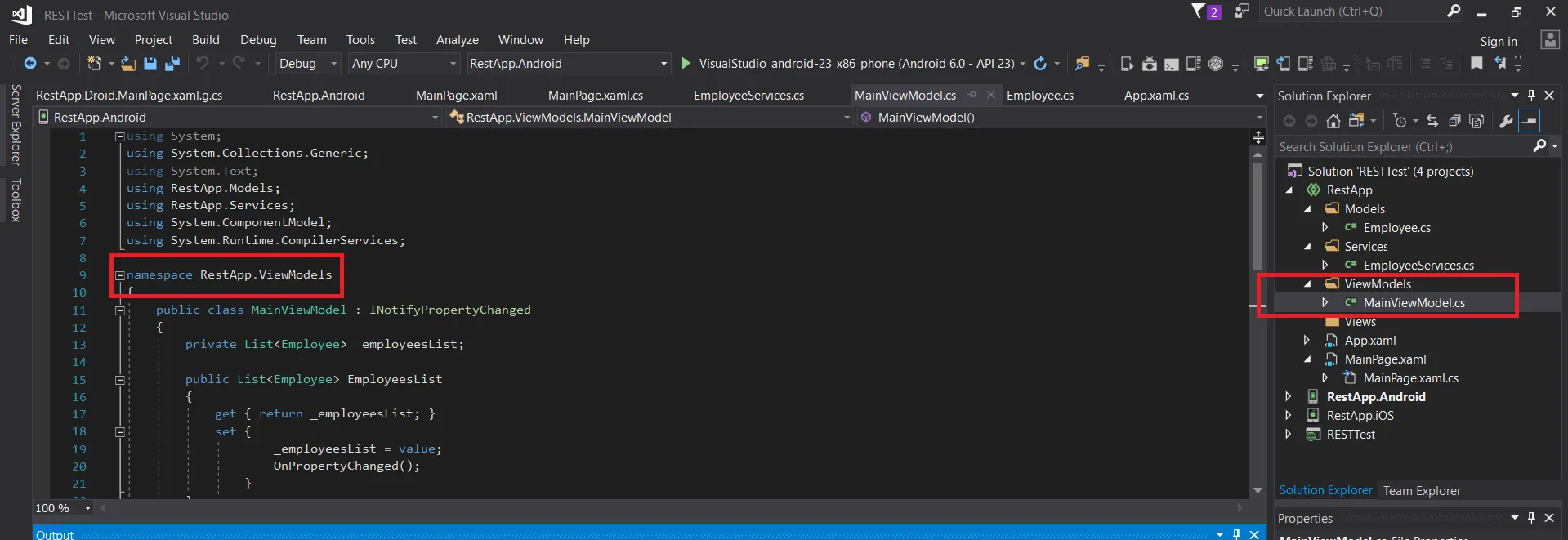Click the Show All Files icon
The height and width of the screenshot is (540, 1568).
tap(1476, 121)
